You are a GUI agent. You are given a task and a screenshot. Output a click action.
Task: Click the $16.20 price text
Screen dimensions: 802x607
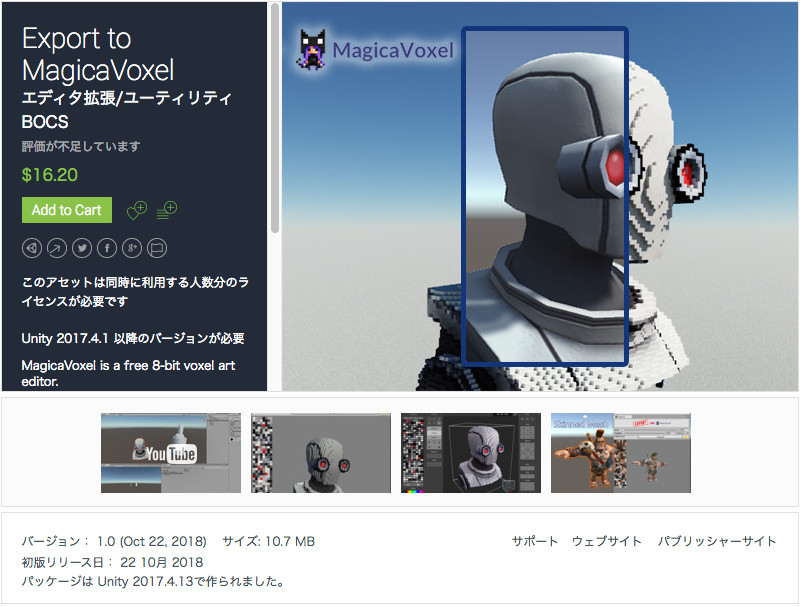click(x=50, y=175)
